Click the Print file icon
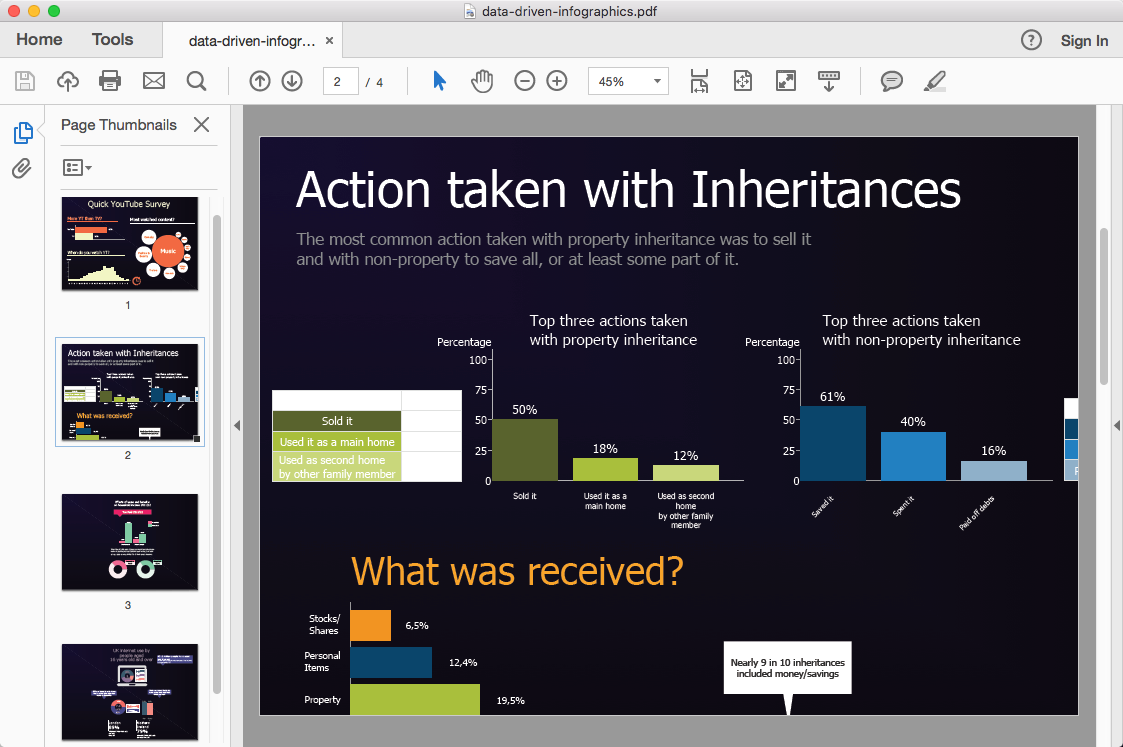 pos(110,81)
